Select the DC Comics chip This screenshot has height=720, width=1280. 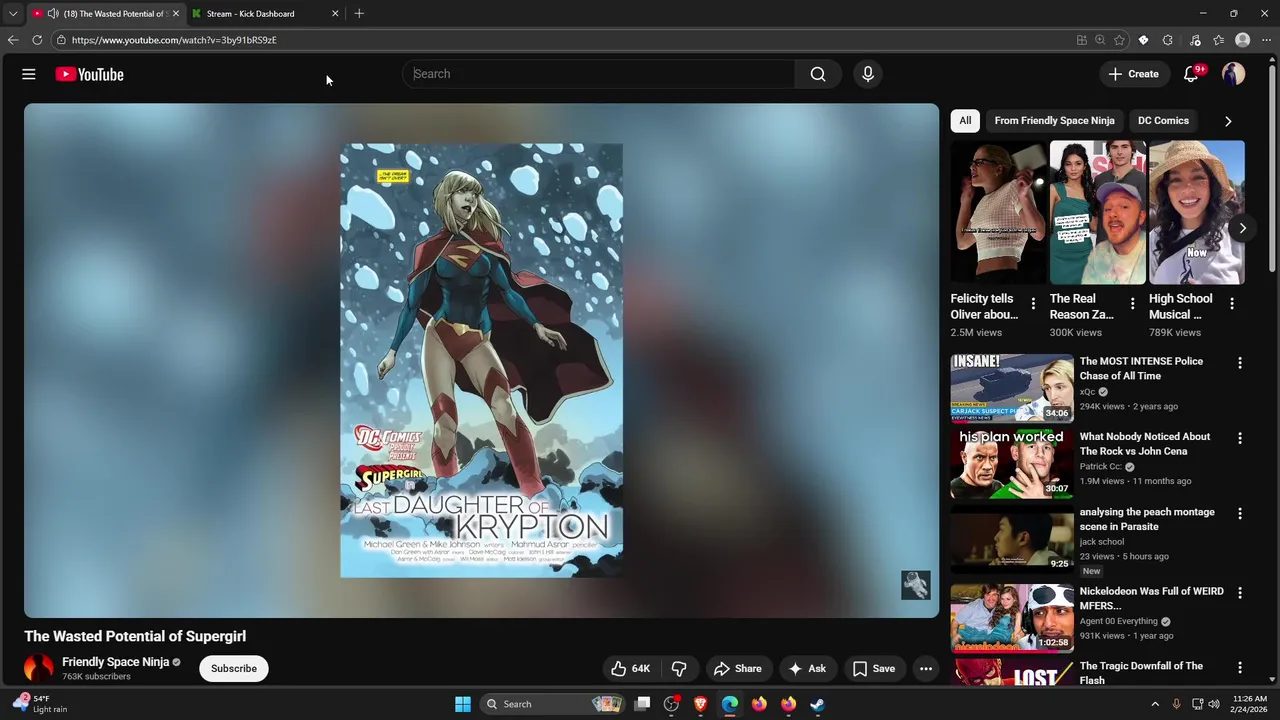point(1163,120)
